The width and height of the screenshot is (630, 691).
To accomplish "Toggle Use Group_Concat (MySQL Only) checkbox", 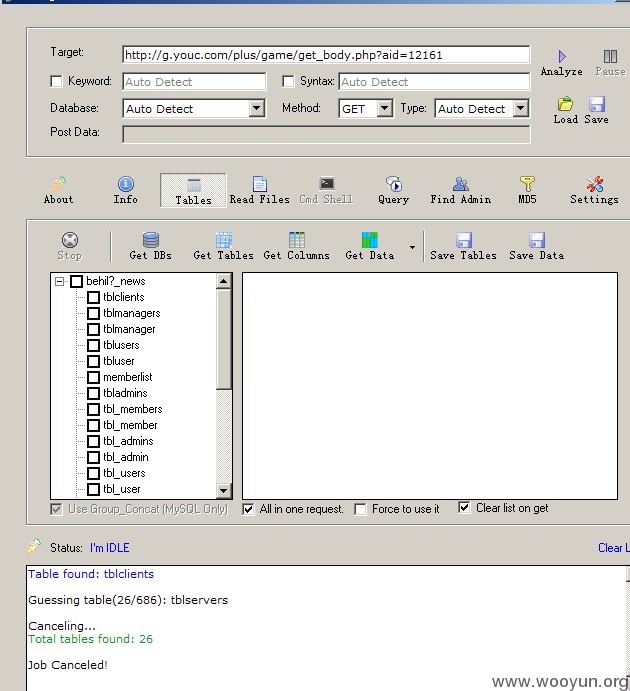I will 56,509.
